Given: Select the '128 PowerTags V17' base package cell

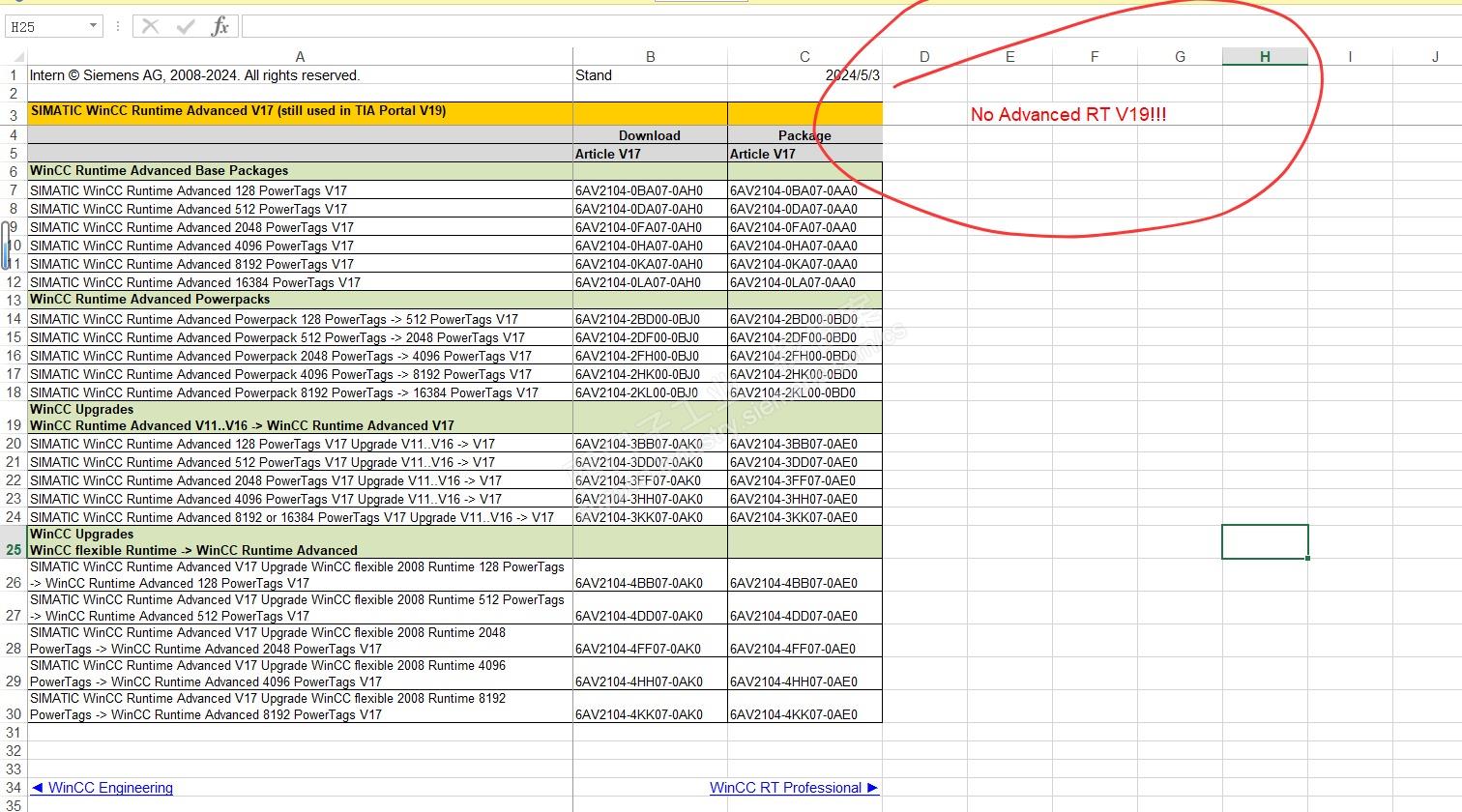Looking at the screenshot, I should click(300, 190).
